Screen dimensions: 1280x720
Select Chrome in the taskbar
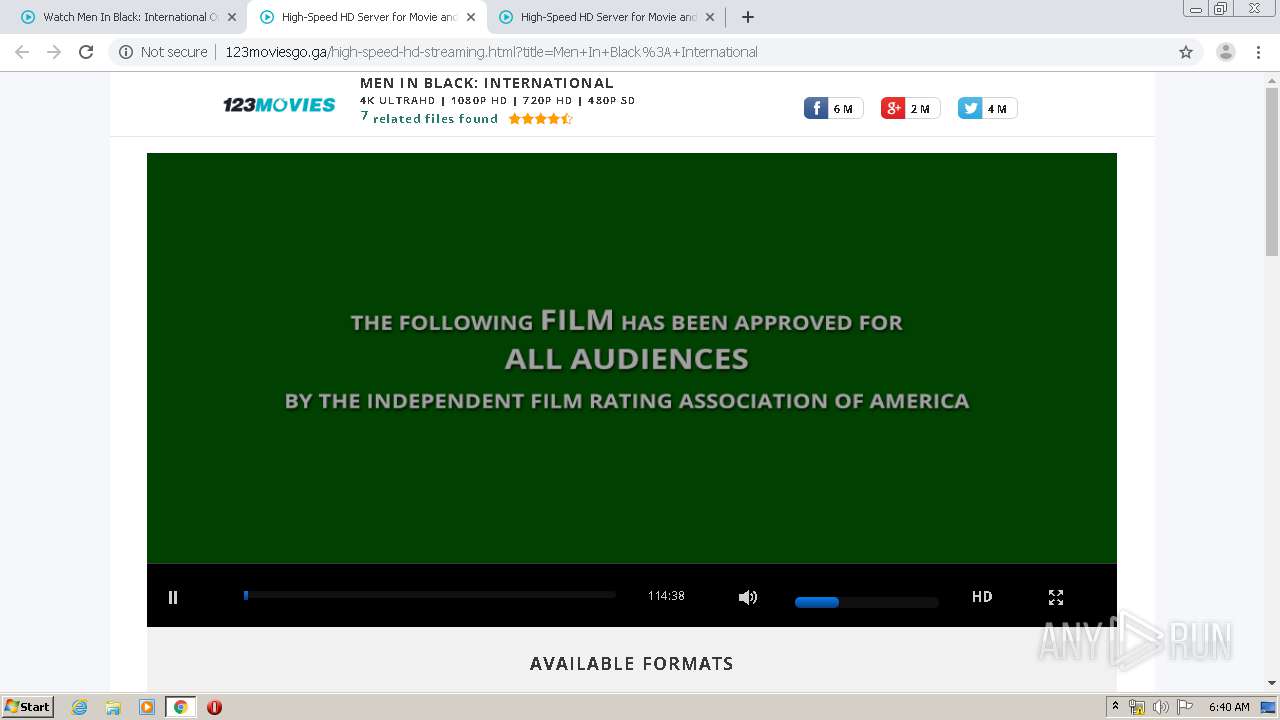180,707
